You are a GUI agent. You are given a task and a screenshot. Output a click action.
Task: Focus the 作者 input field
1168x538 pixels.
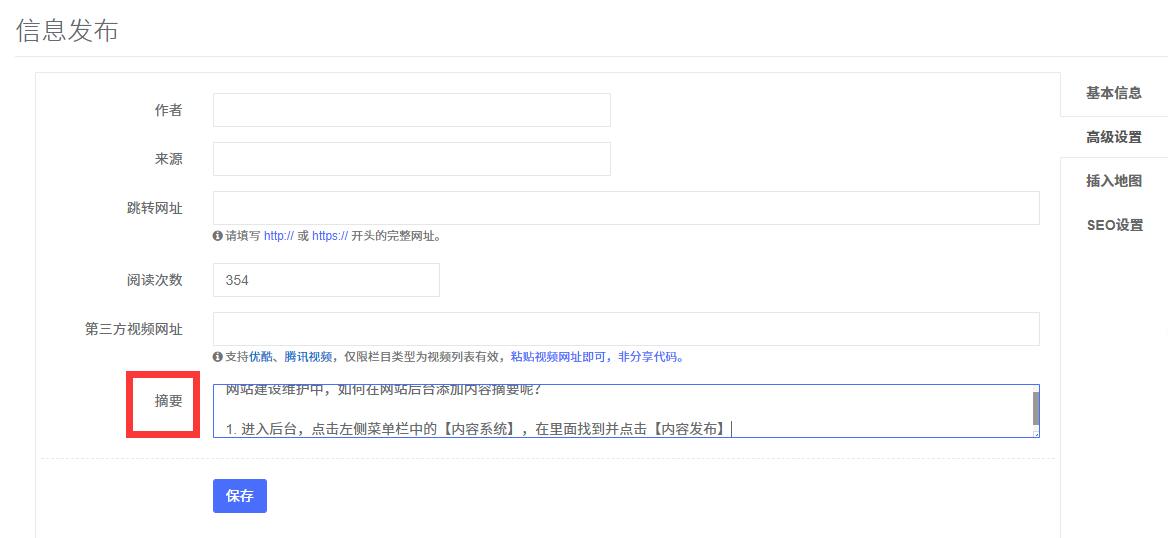point(411,110)
